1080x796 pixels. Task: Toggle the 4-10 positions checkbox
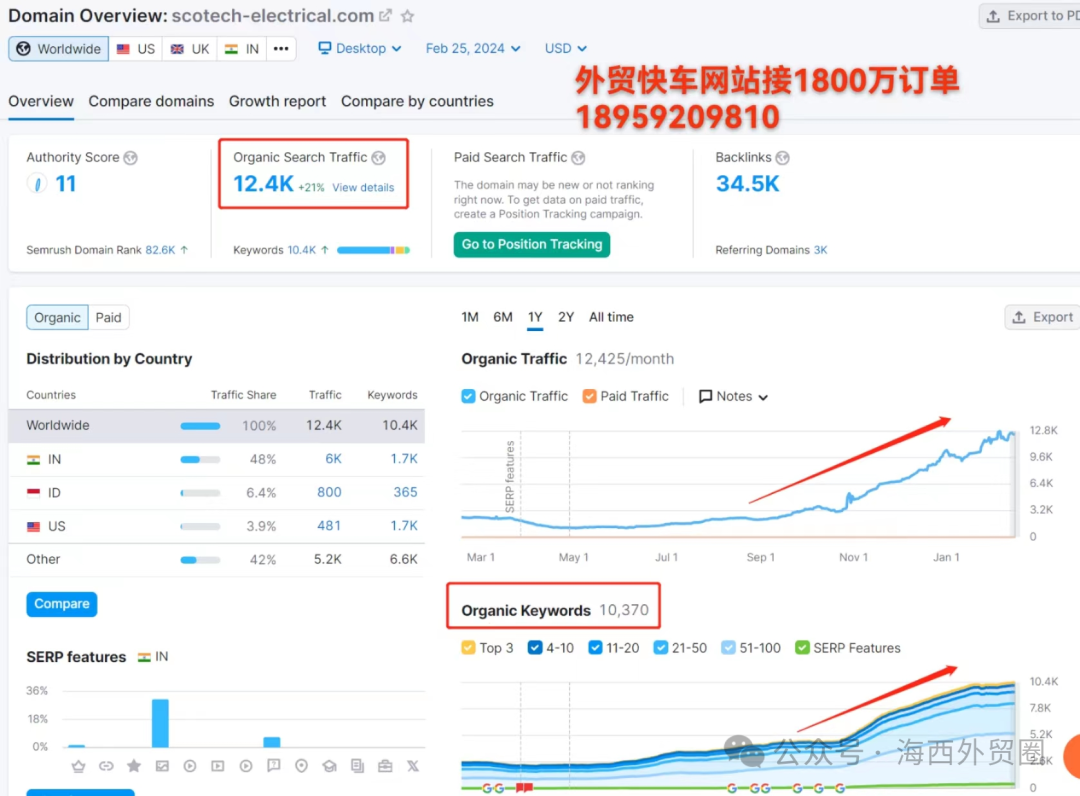[x=535, y=648]
